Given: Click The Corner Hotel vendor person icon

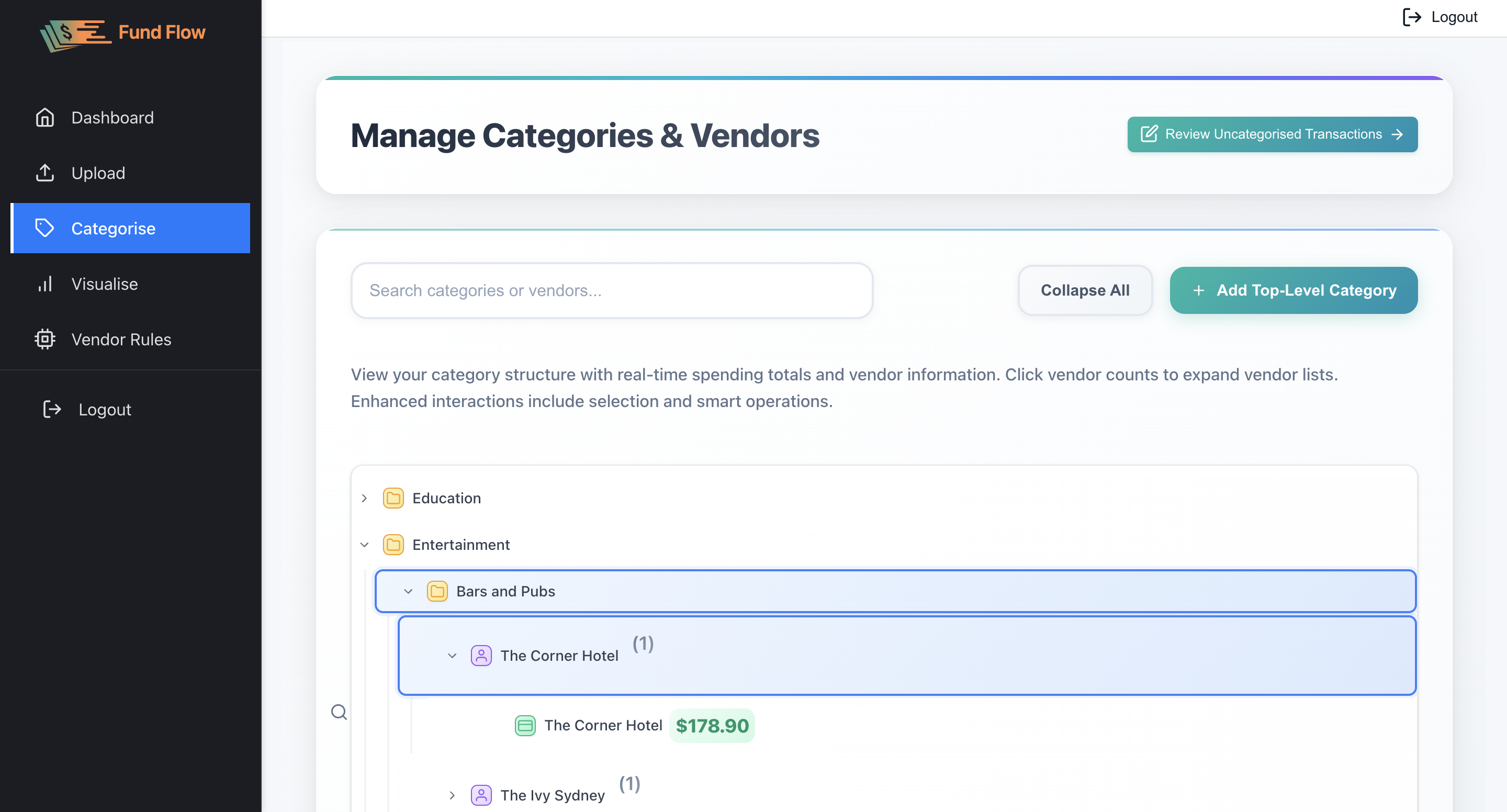Looking at the screenshot, I should (481, 656).
